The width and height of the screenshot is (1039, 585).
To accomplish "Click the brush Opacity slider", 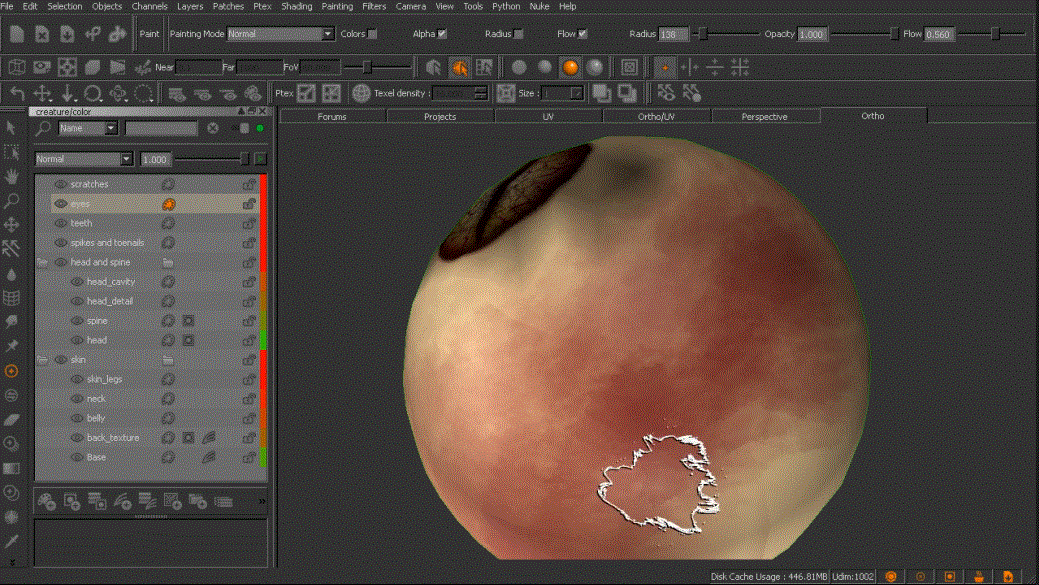I will coord(865,34).
